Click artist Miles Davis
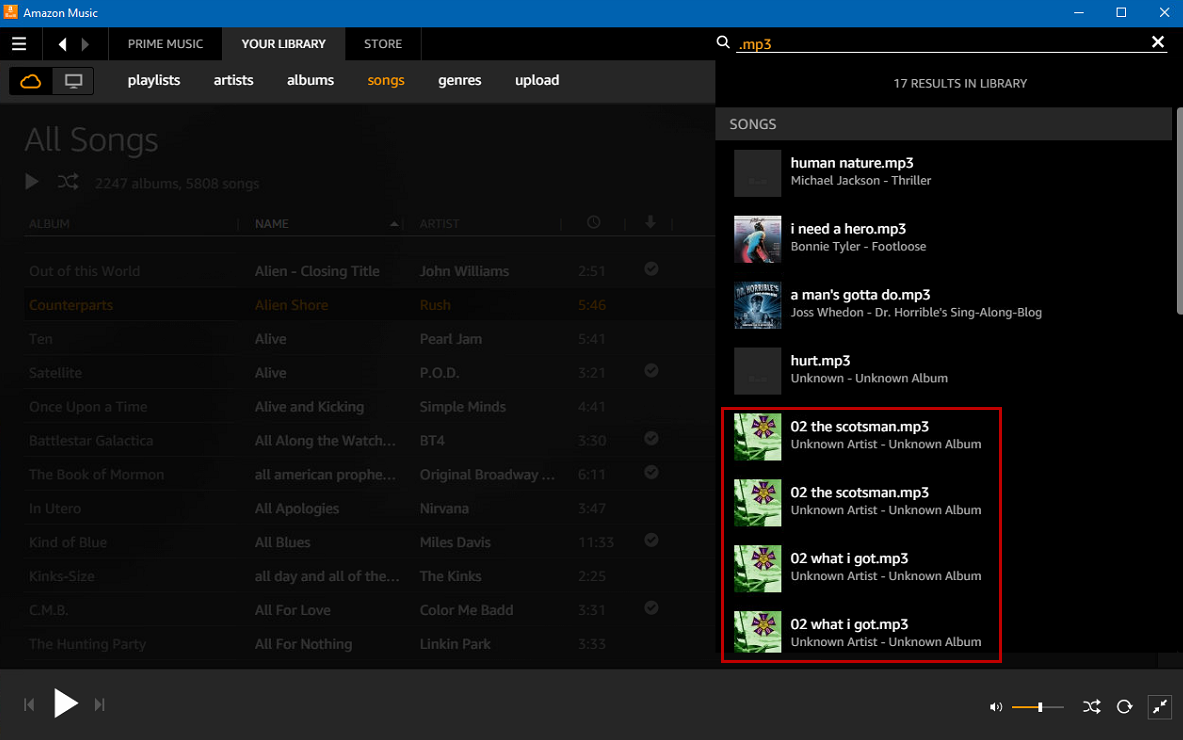Image resolution: width=1183 pixels, height=740 pixels. coord(455,542)
